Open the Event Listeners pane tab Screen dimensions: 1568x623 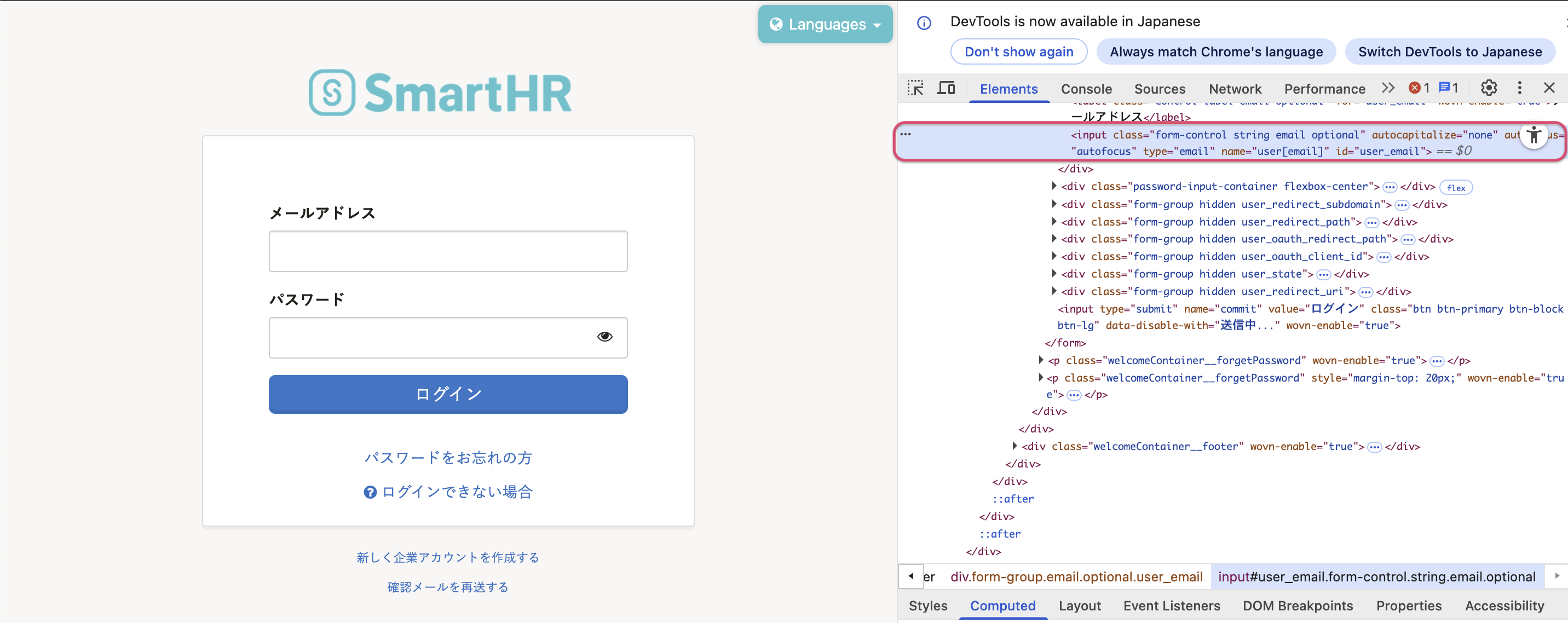pos(1171,606)
